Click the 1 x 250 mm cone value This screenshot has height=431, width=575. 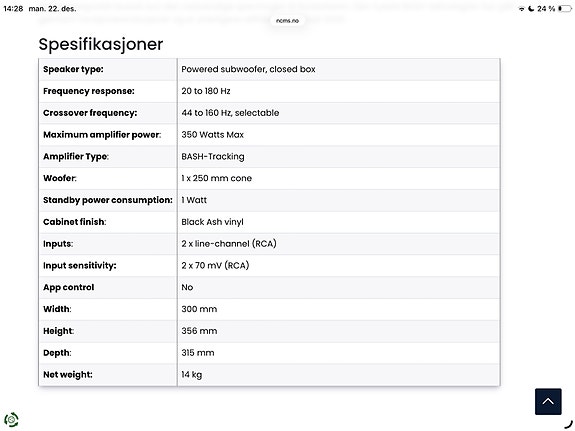tap(216, 178)
